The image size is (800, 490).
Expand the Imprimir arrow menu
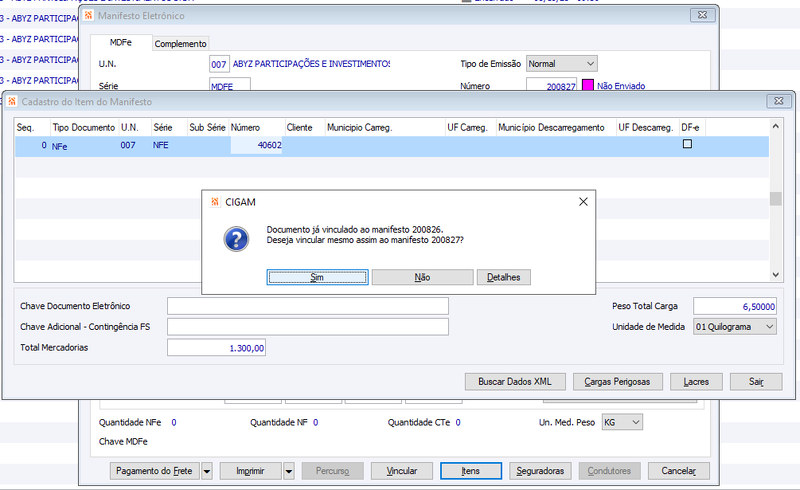pos(289,471)
